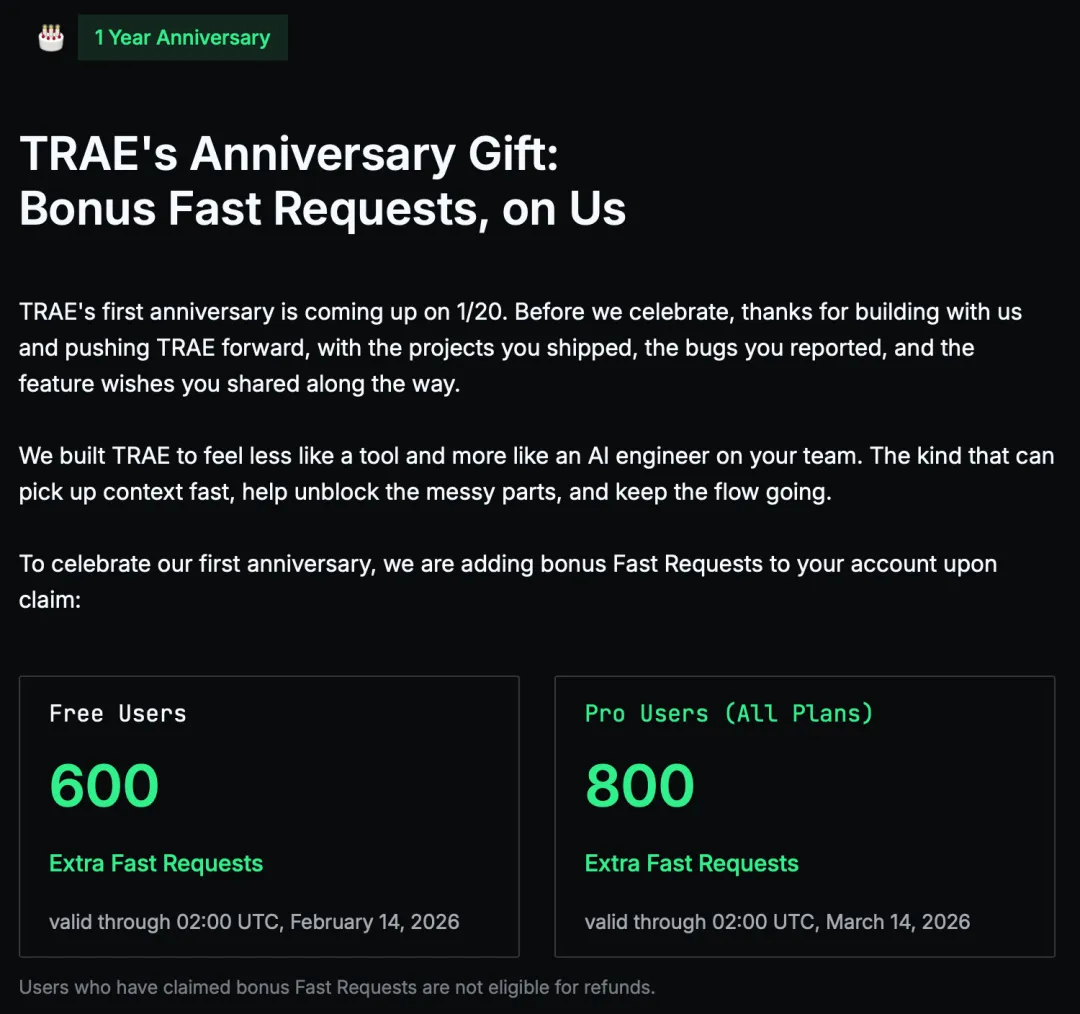Select the Free Users card title
1080x1014 pixels.
[118, 714]
